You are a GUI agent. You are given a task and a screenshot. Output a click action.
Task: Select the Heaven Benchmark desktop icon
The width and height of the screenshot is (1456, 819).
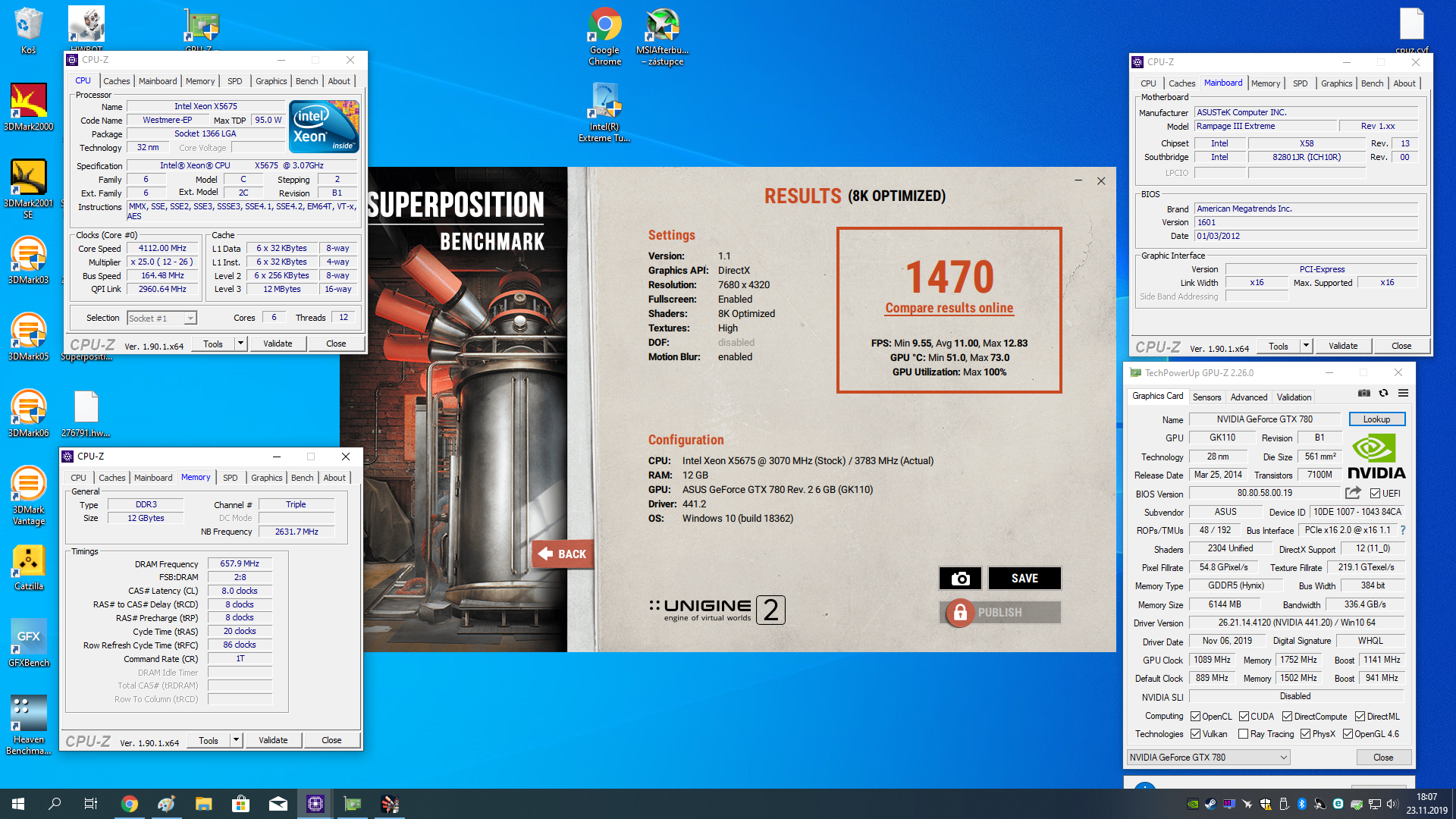(29, 725)
